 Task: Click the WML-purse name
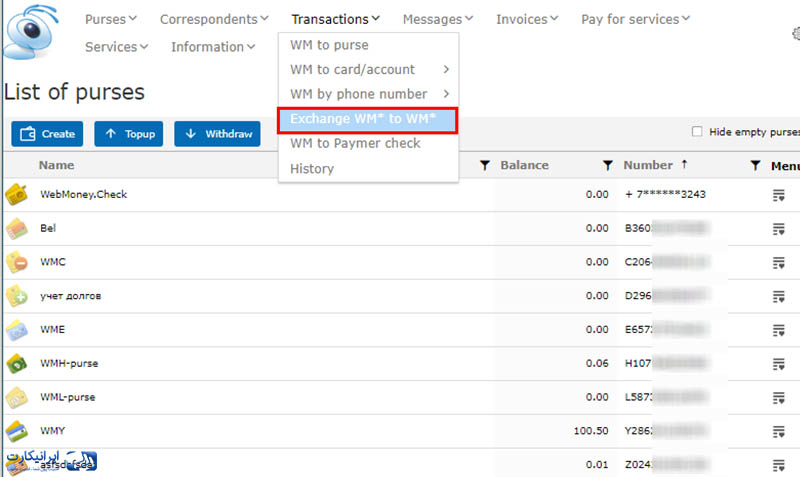coord(67,397)
